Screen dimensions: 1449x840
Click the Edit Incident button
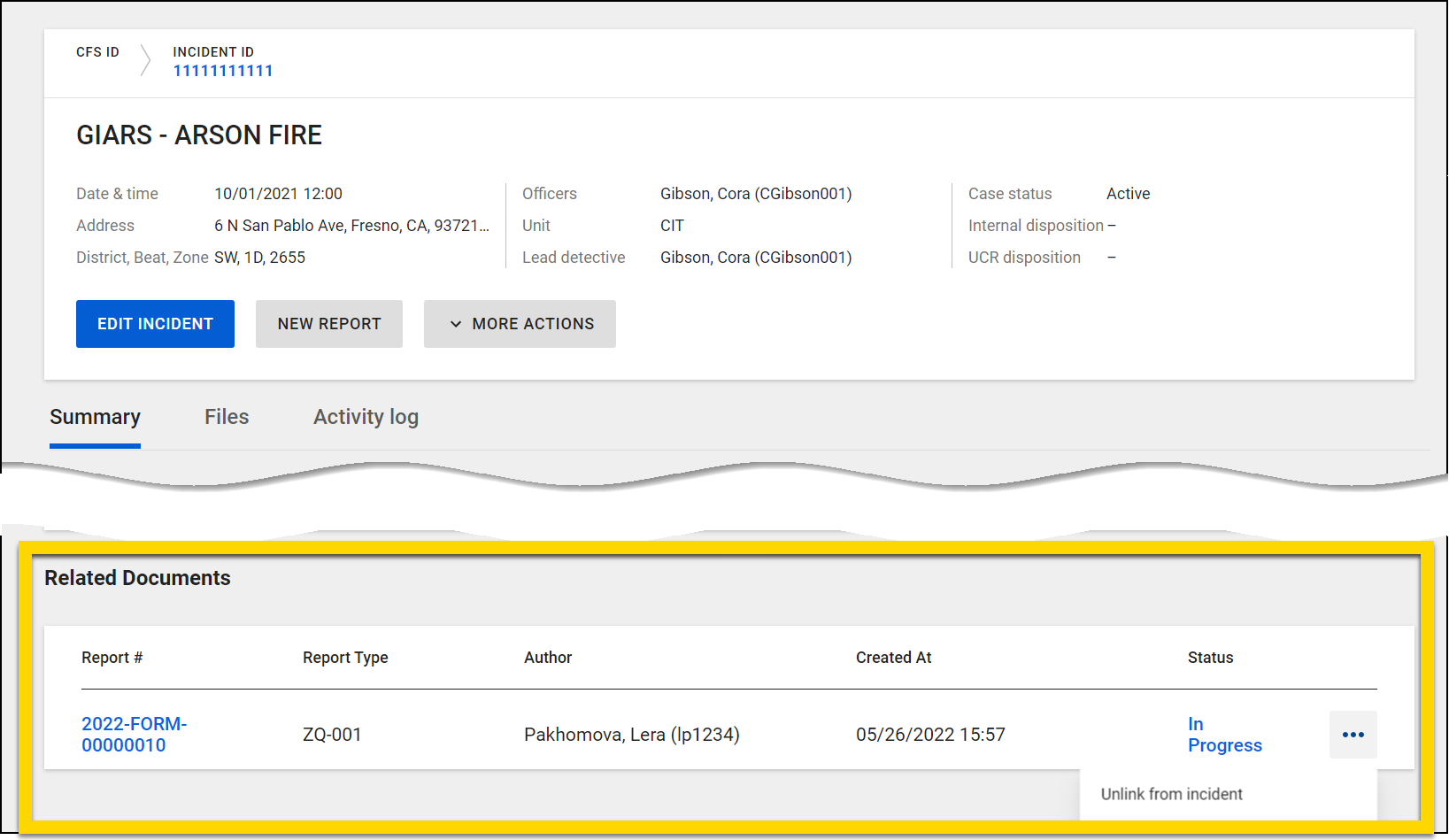(x=155, y=324)
